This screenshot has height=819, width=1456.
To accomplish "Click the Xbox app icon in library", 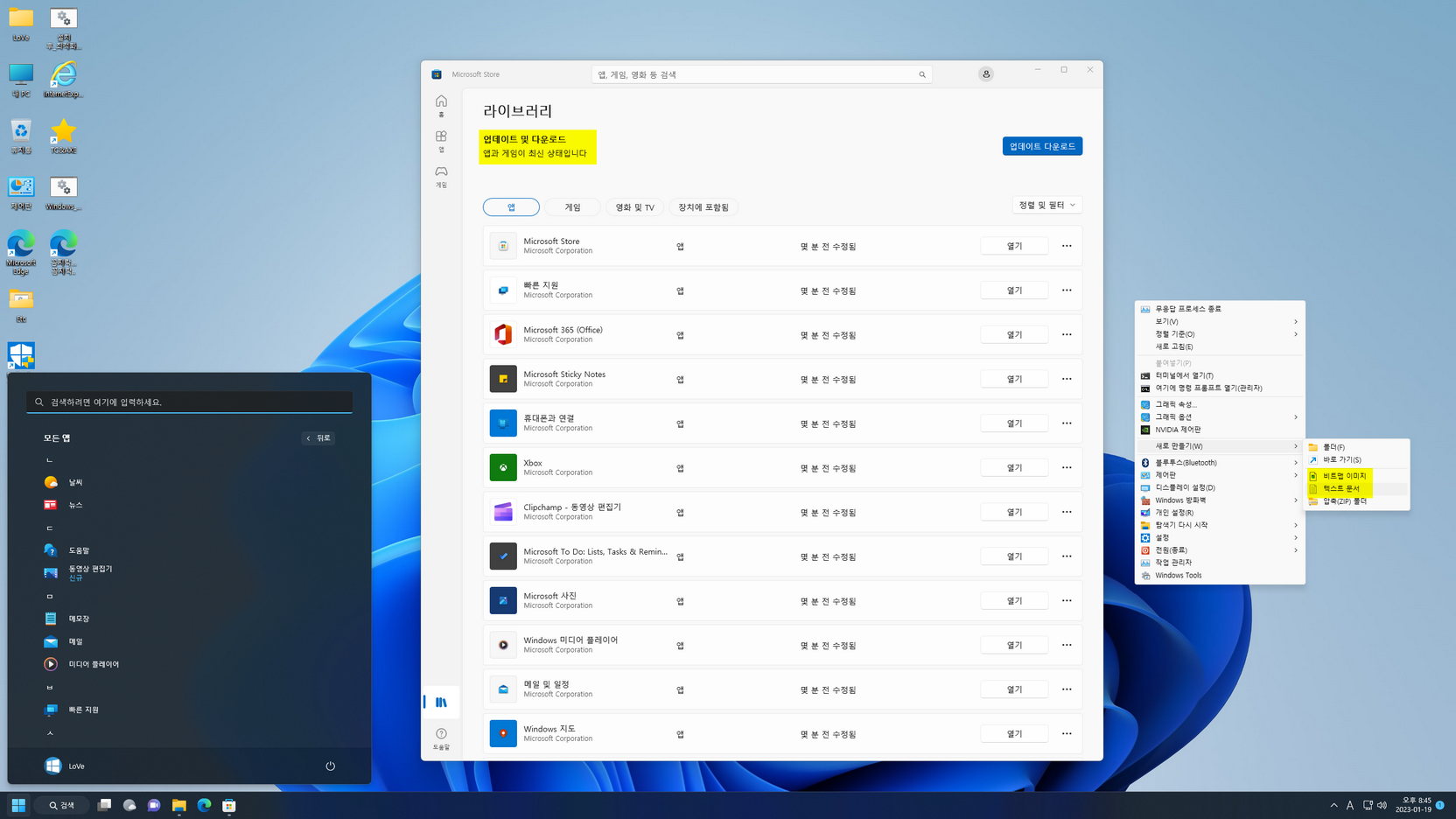I will coord(503,467).
